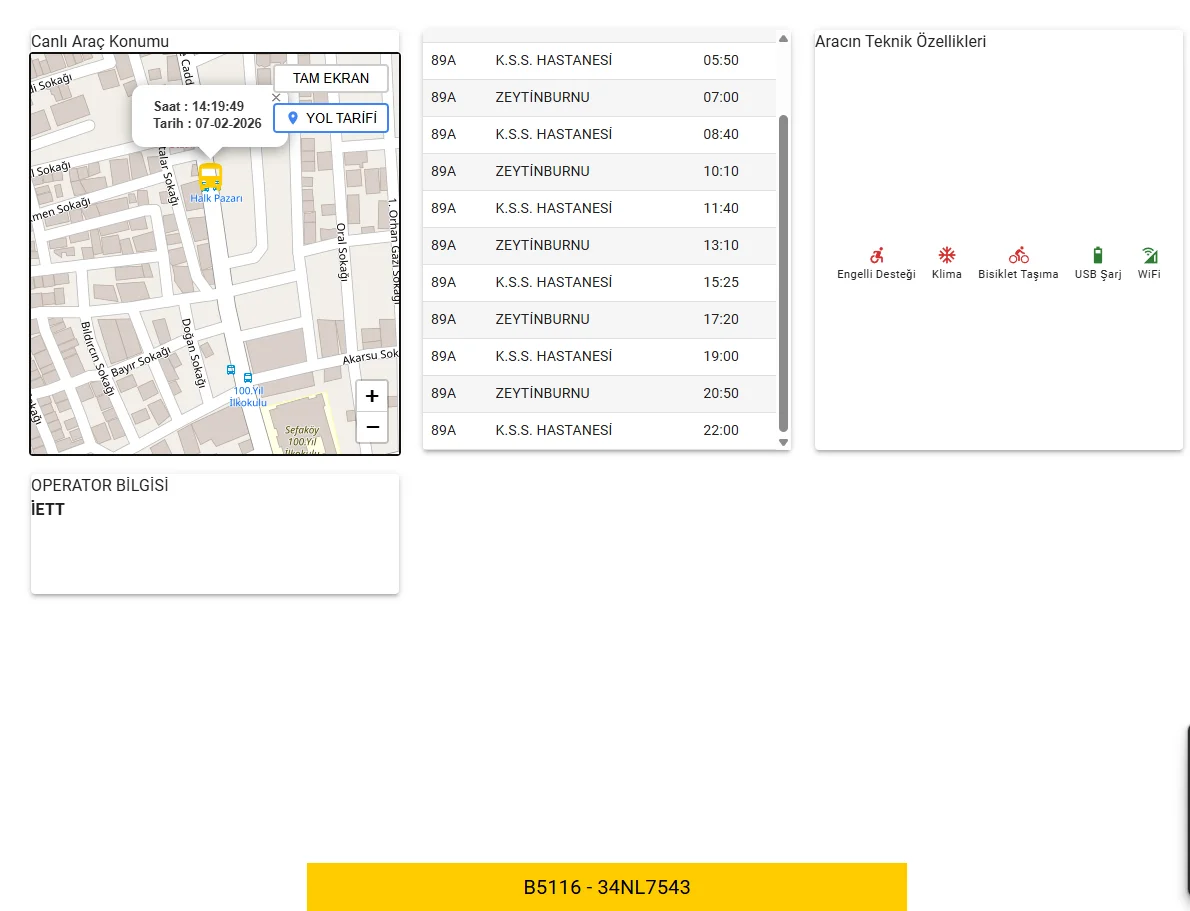Click the USB Şarj battery icon
Viewport: 1190px width, 911px height.
click(x=1098, y=255)
